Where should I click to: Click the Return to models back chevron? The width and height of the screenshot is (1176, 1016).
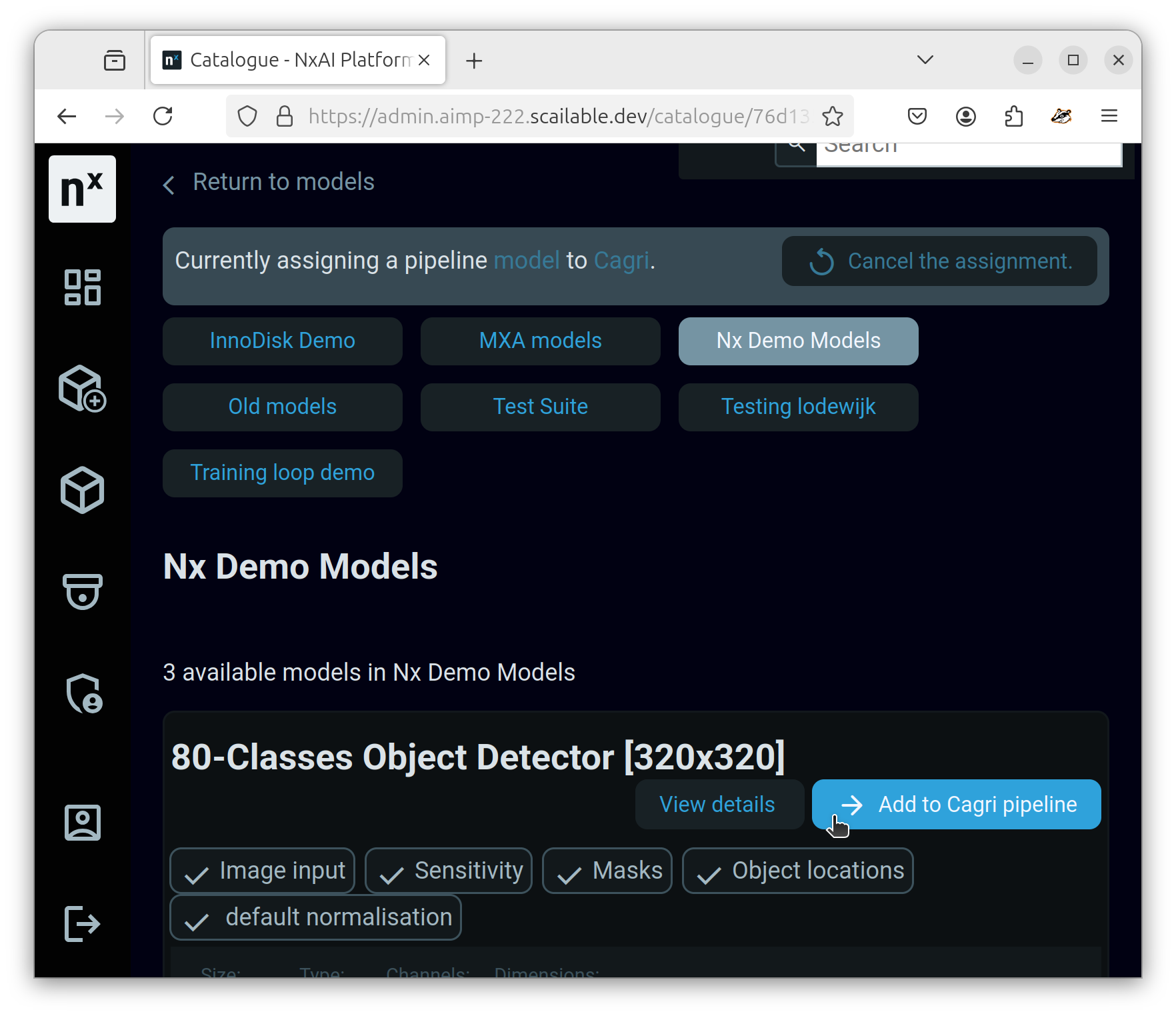click(169, 185)
